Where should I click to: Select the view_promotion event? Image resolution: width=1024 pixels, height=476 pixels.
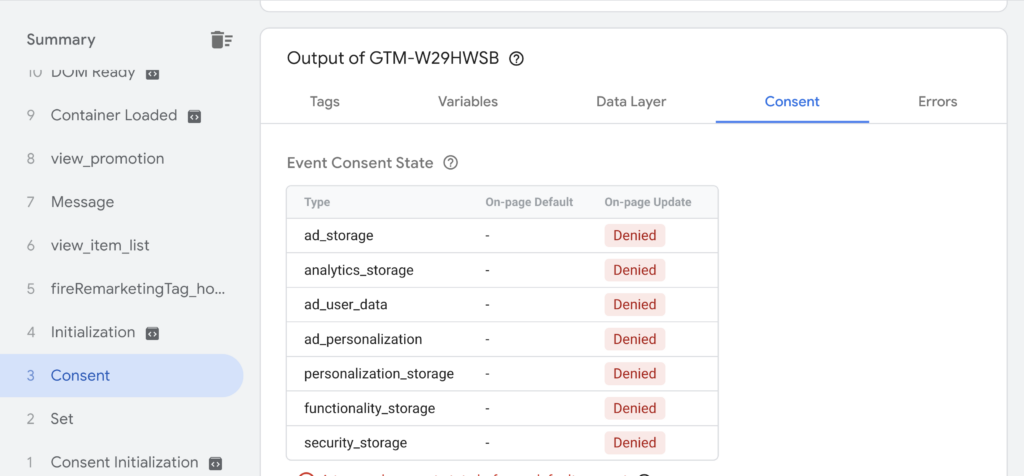[x=107, y=159]
